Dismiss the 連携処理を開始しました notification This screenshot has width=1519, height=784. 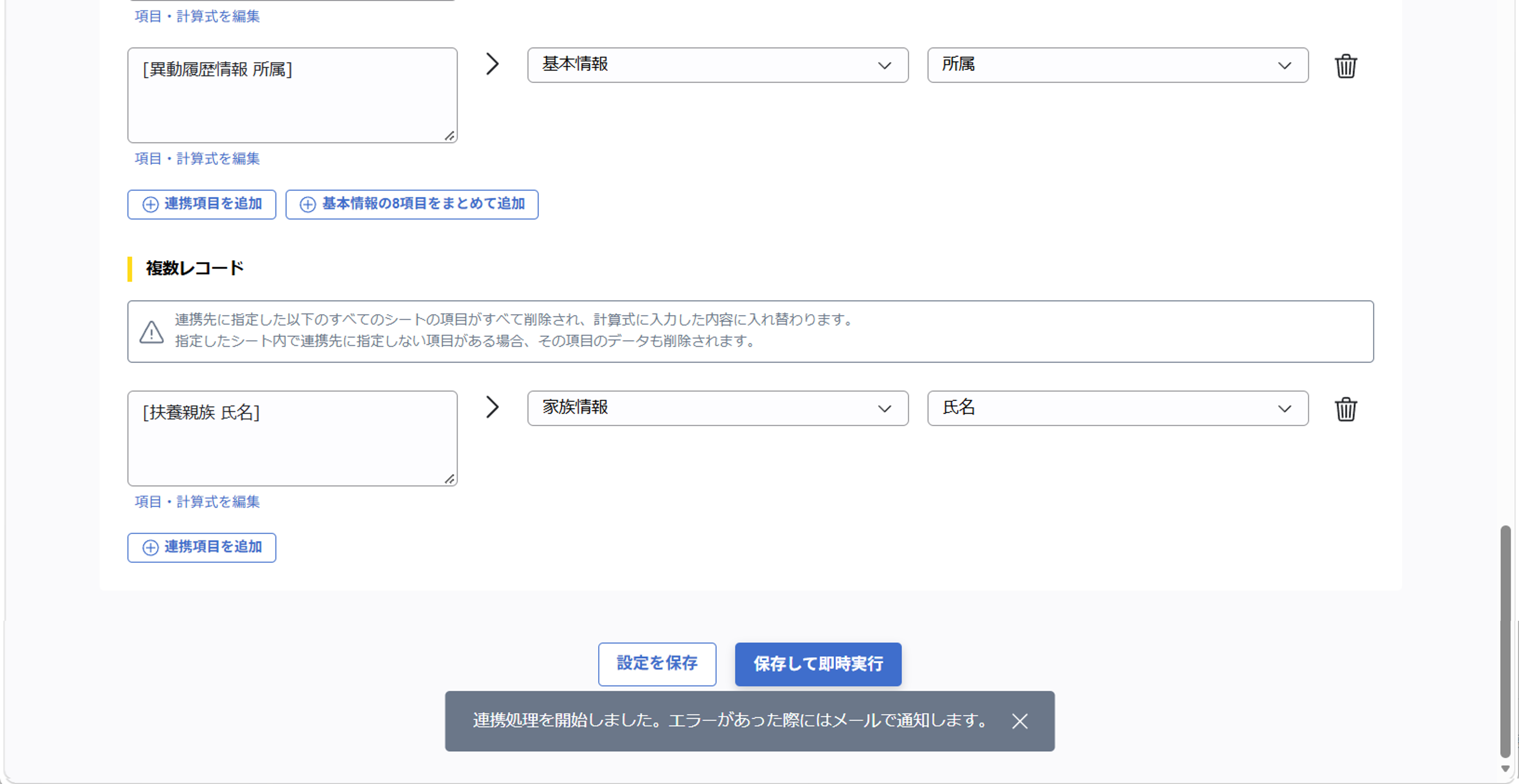[x=1020, y=721]
